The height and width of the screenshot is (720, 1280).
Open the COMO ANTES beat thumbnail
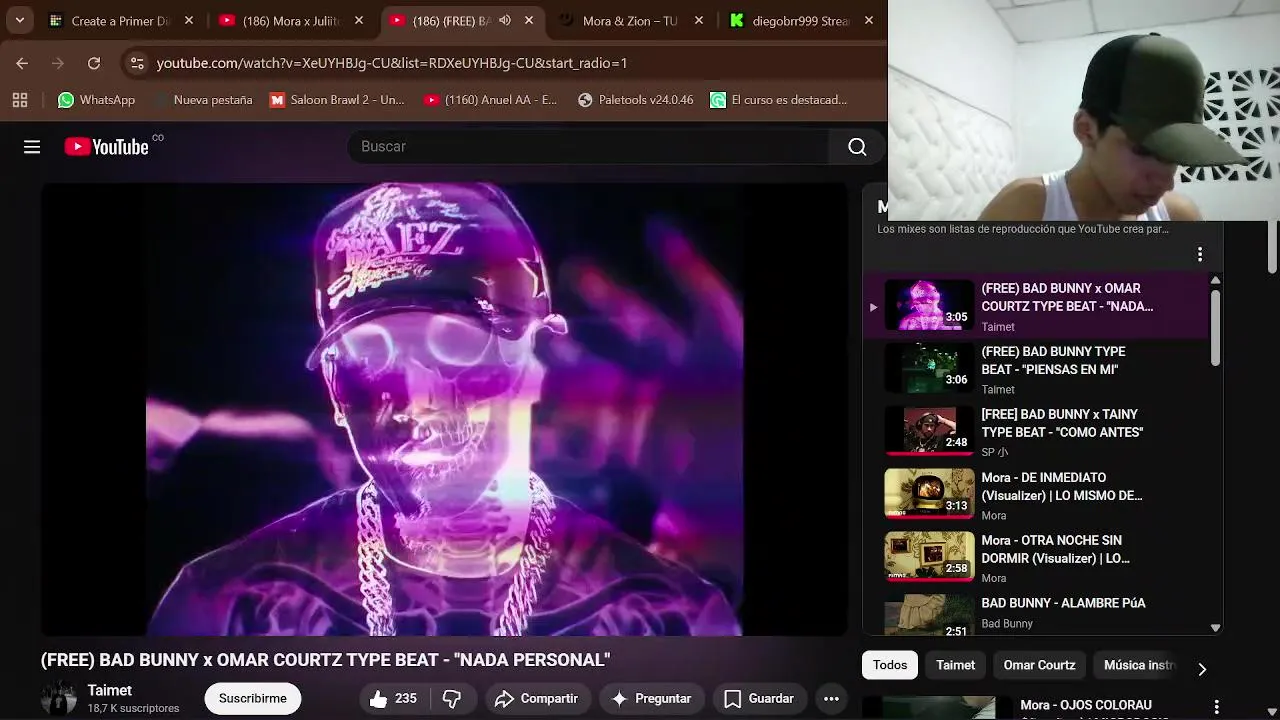[929, 431]
